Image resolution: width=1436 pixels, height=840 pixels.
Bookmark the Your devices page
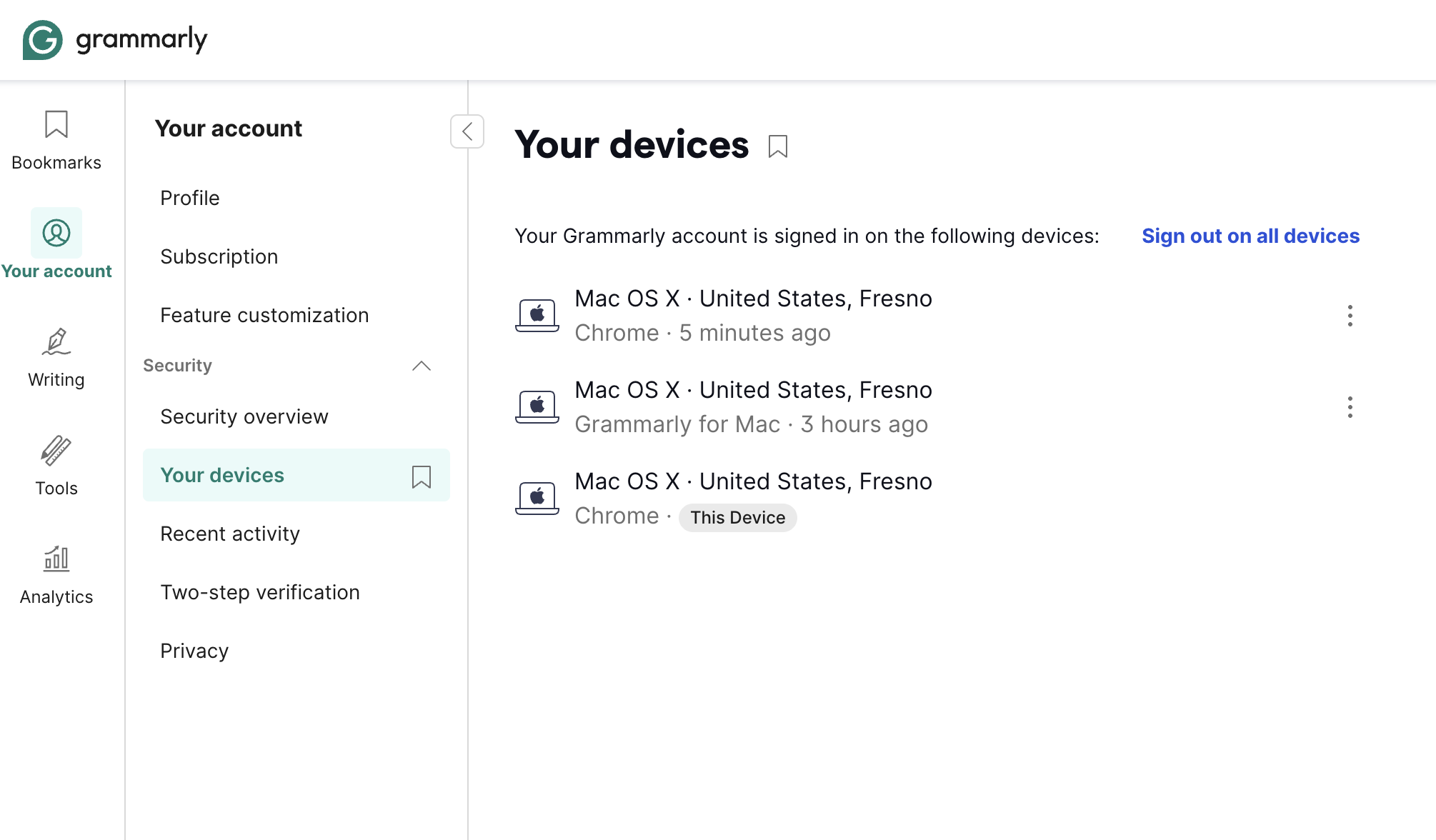click(422, 476)
